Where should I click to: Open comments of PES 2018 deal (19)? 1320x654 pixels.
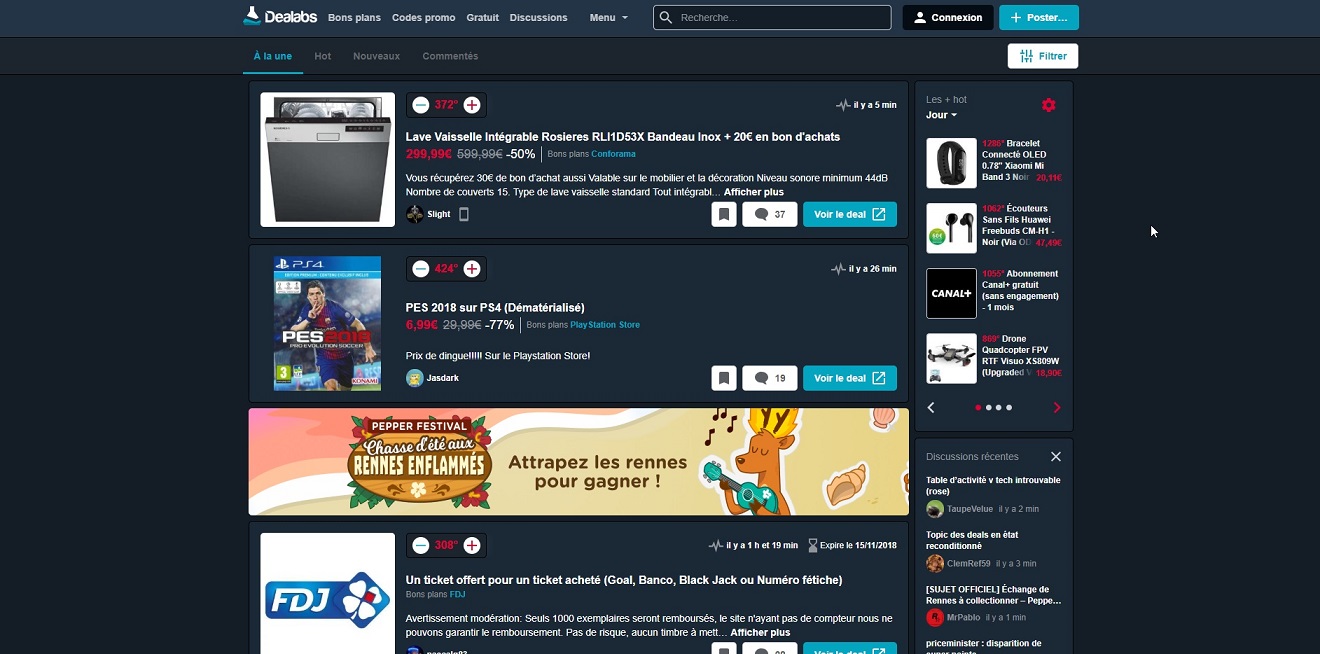tap(770, 378)
